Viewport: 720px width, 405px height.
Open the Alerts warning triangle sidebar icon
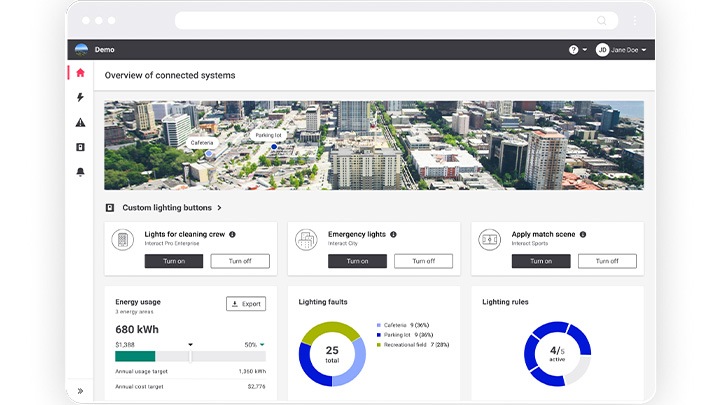(80, 122)
